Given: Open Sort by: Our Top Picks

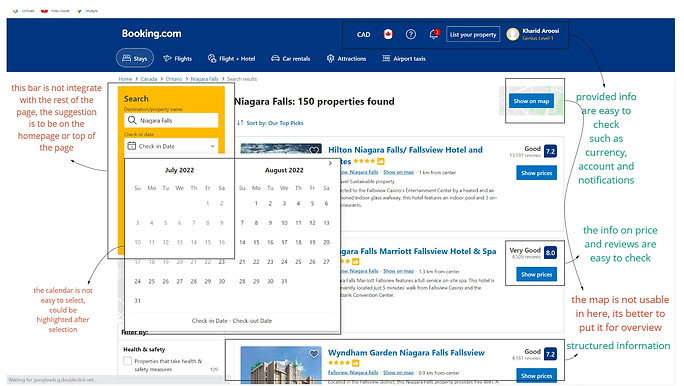Looking at the screenshot, I should tap(270, 123).
